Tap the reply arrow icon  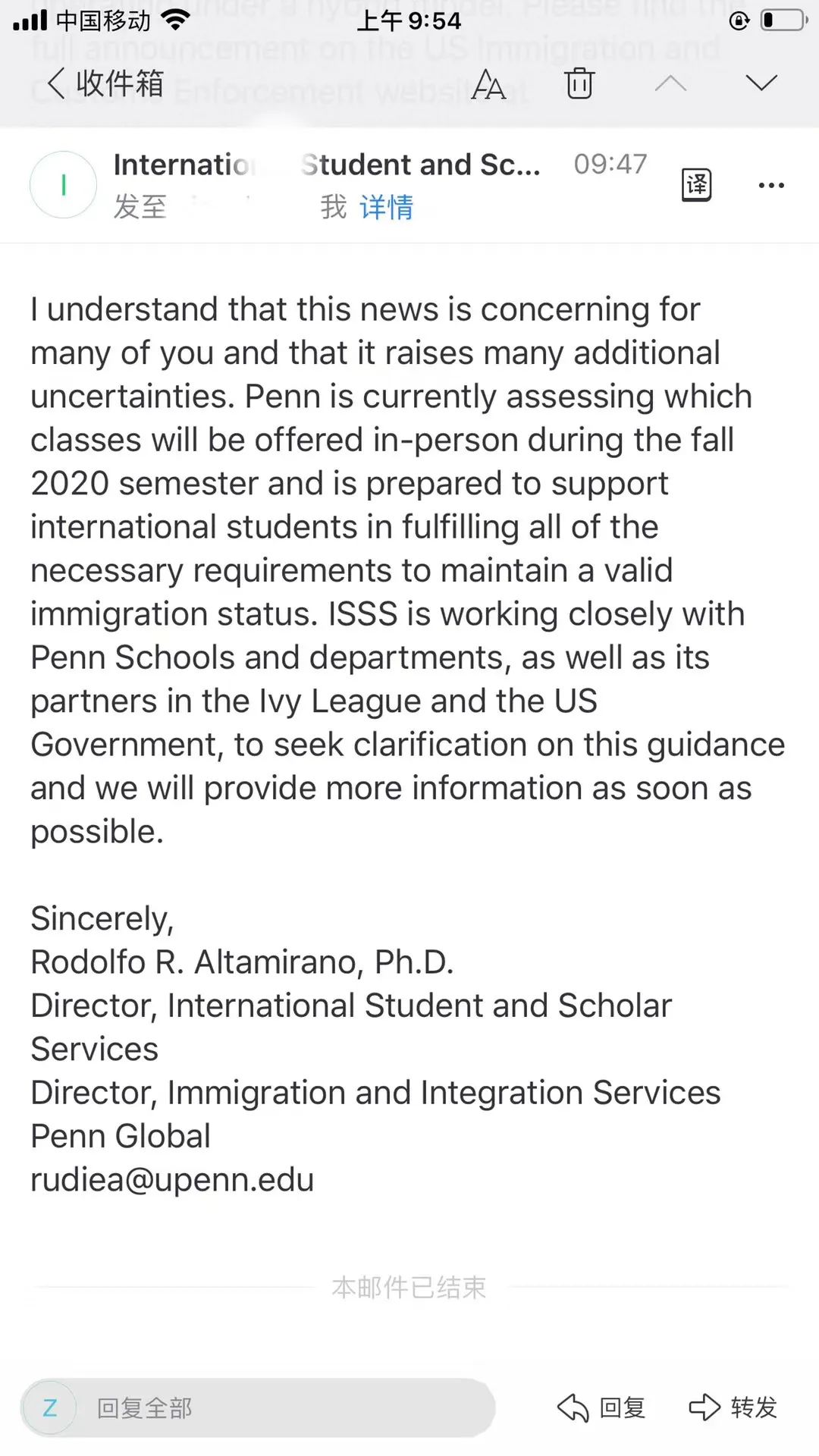pyautogui.click(x=573, y=1407)
